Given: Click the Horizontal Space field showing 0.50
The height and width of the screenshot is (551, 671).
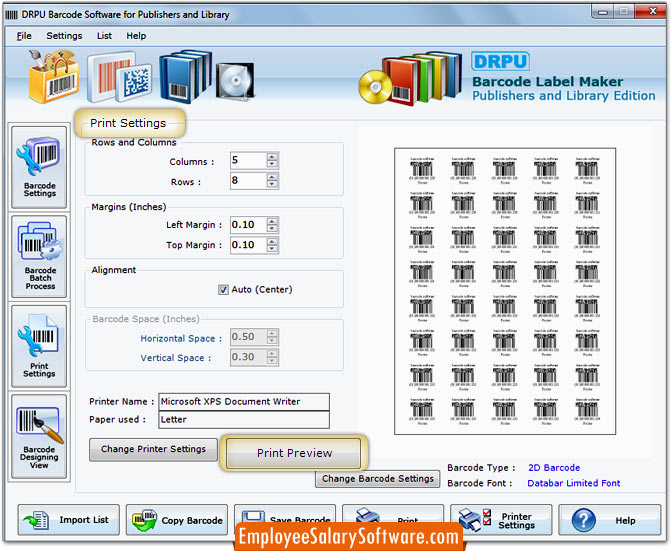Looking at the screenshot, I should (x=248, y=337).
